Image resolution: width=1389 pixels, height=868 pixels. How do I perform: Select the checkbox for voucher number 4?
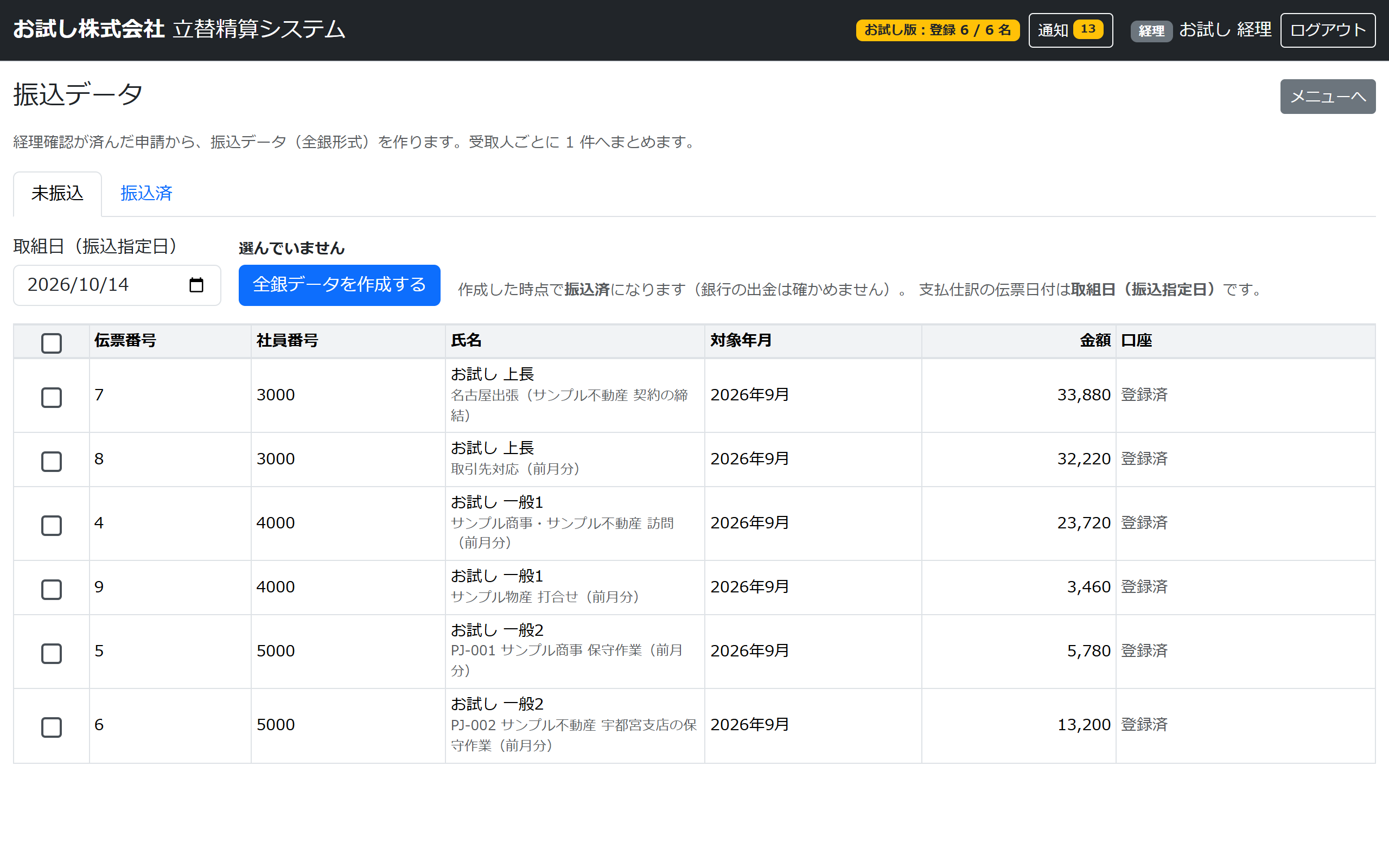coord(52,525)
